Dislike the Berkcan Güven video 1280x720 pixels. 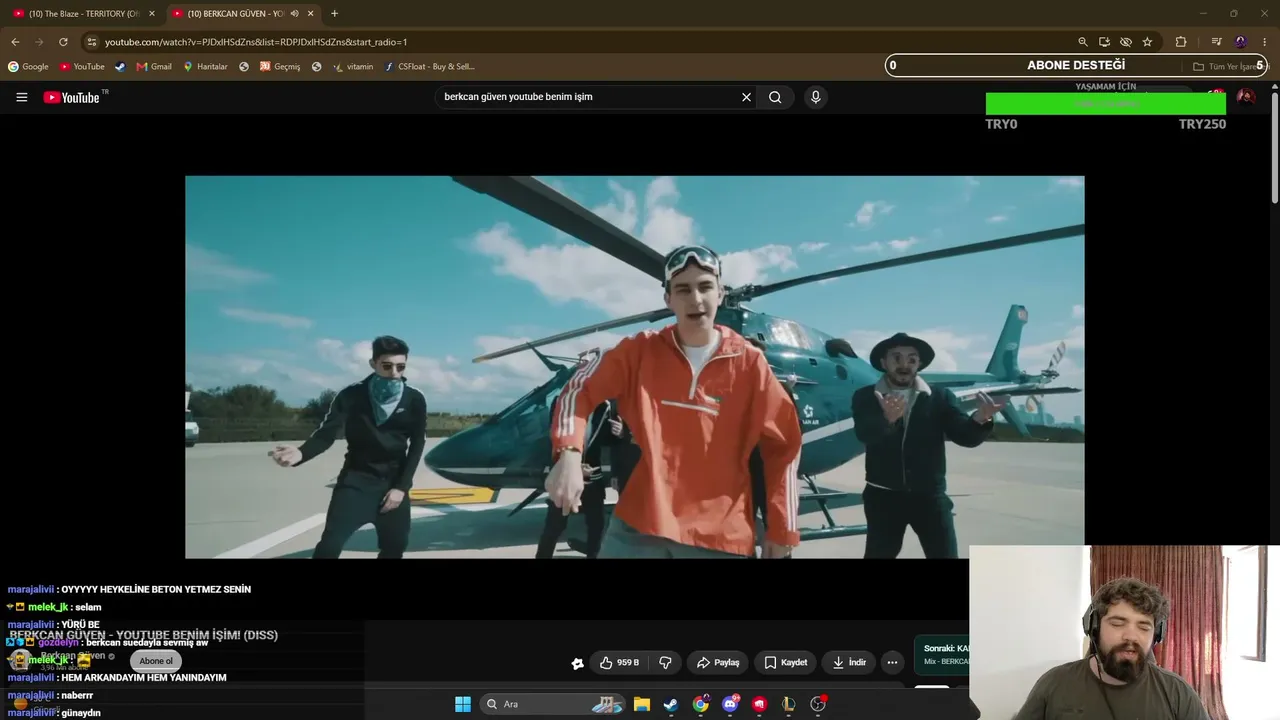tap(665, 662)
